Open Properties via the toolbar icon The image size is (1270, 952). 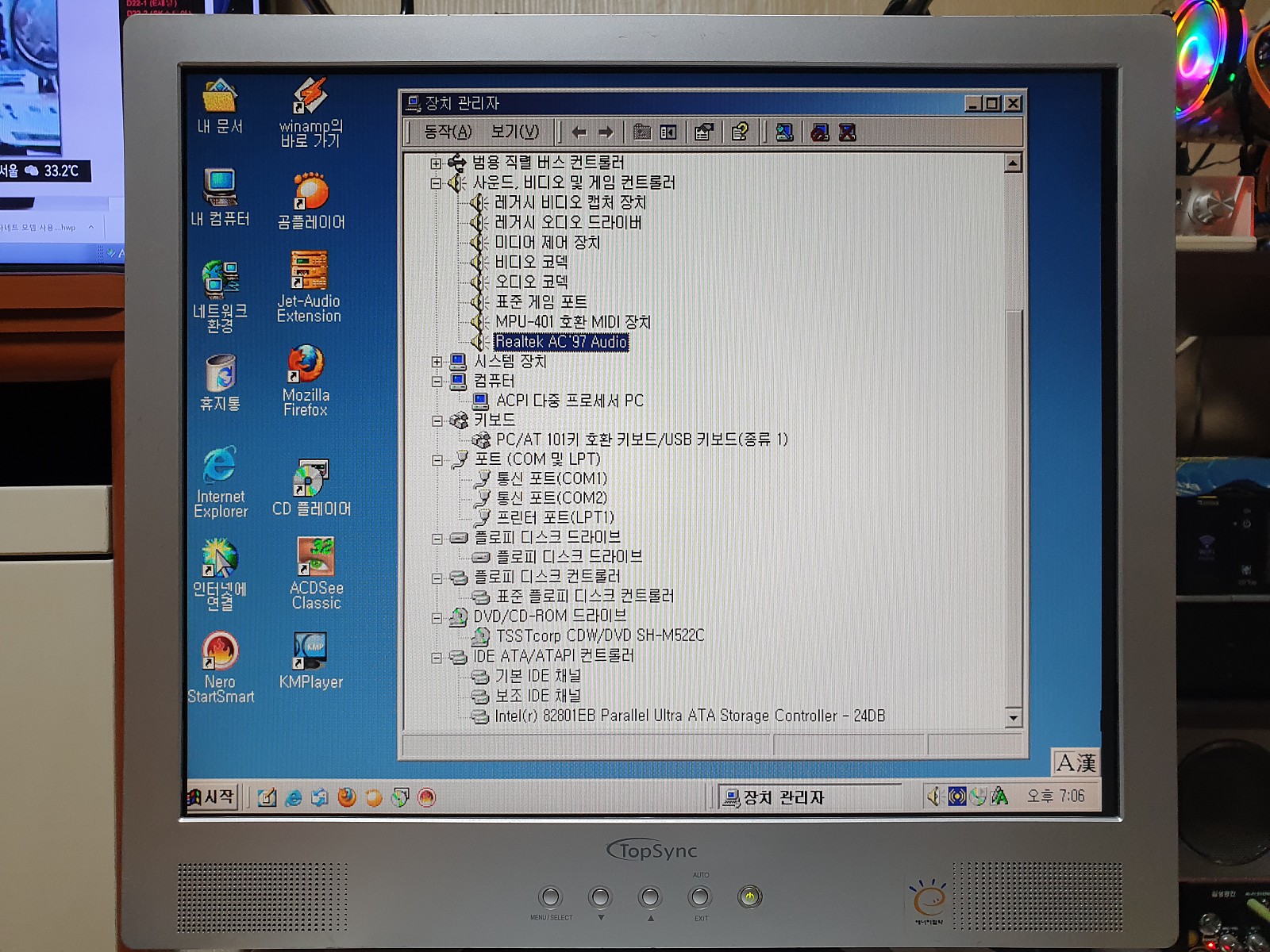click(x=704, y=132)
